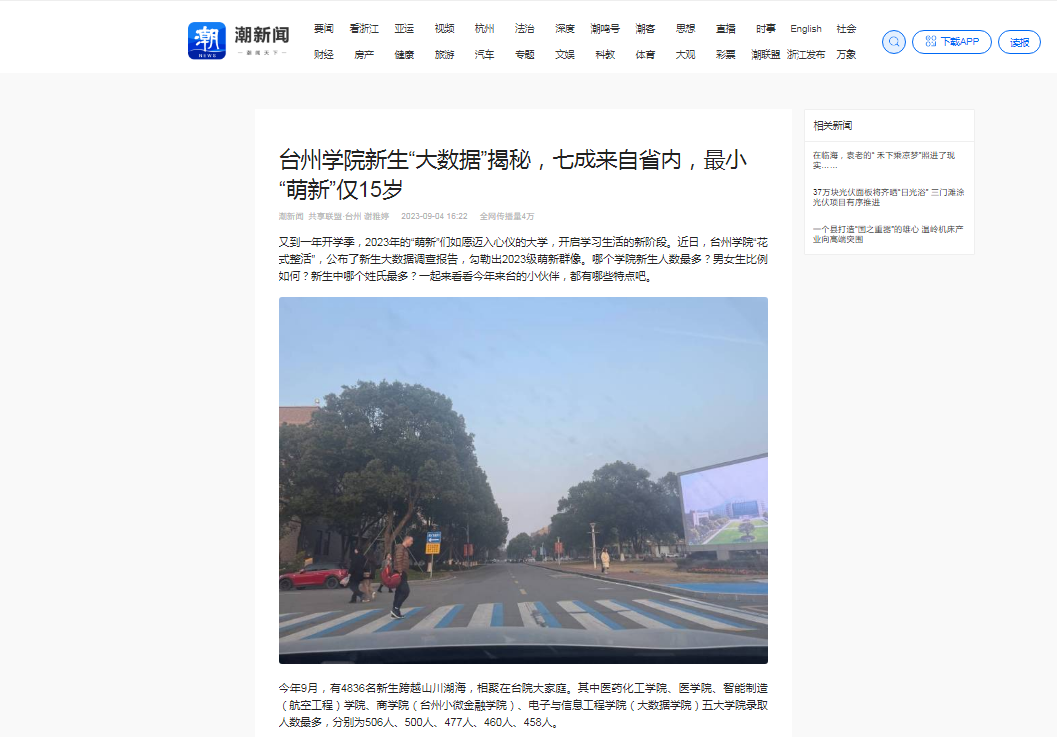Select the 亚运 nav link
Viewport: 1057px width, 737px height.
pyautogui.click(x=404, y=29)
